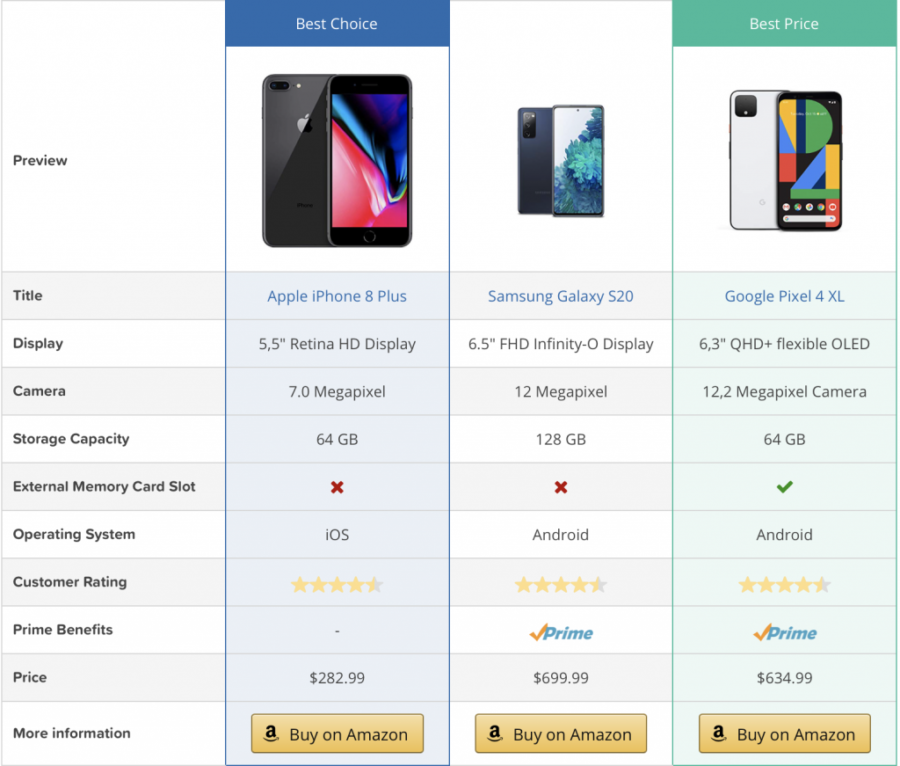Click the Google Pixel 4 XL star rating
This screenshot has width=900, height=766.
pyautogui.click(x=784, y=584)
